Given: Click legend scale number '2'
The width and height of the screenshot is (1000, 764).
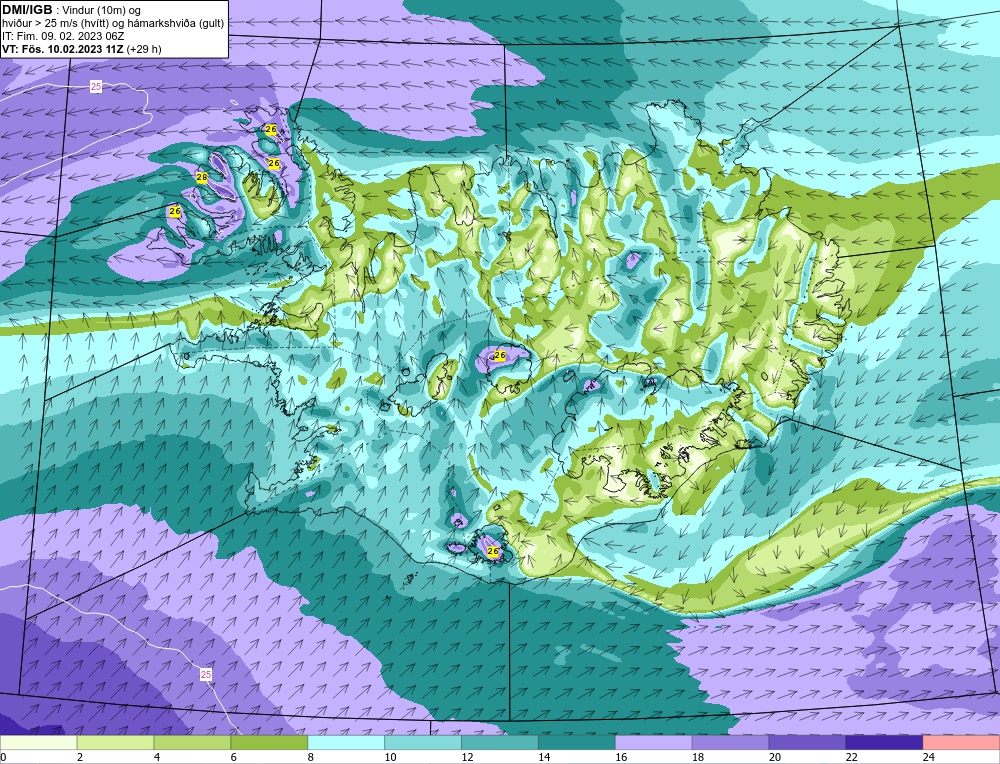Looking at the screenshot, I should click(x=80, y=757).
